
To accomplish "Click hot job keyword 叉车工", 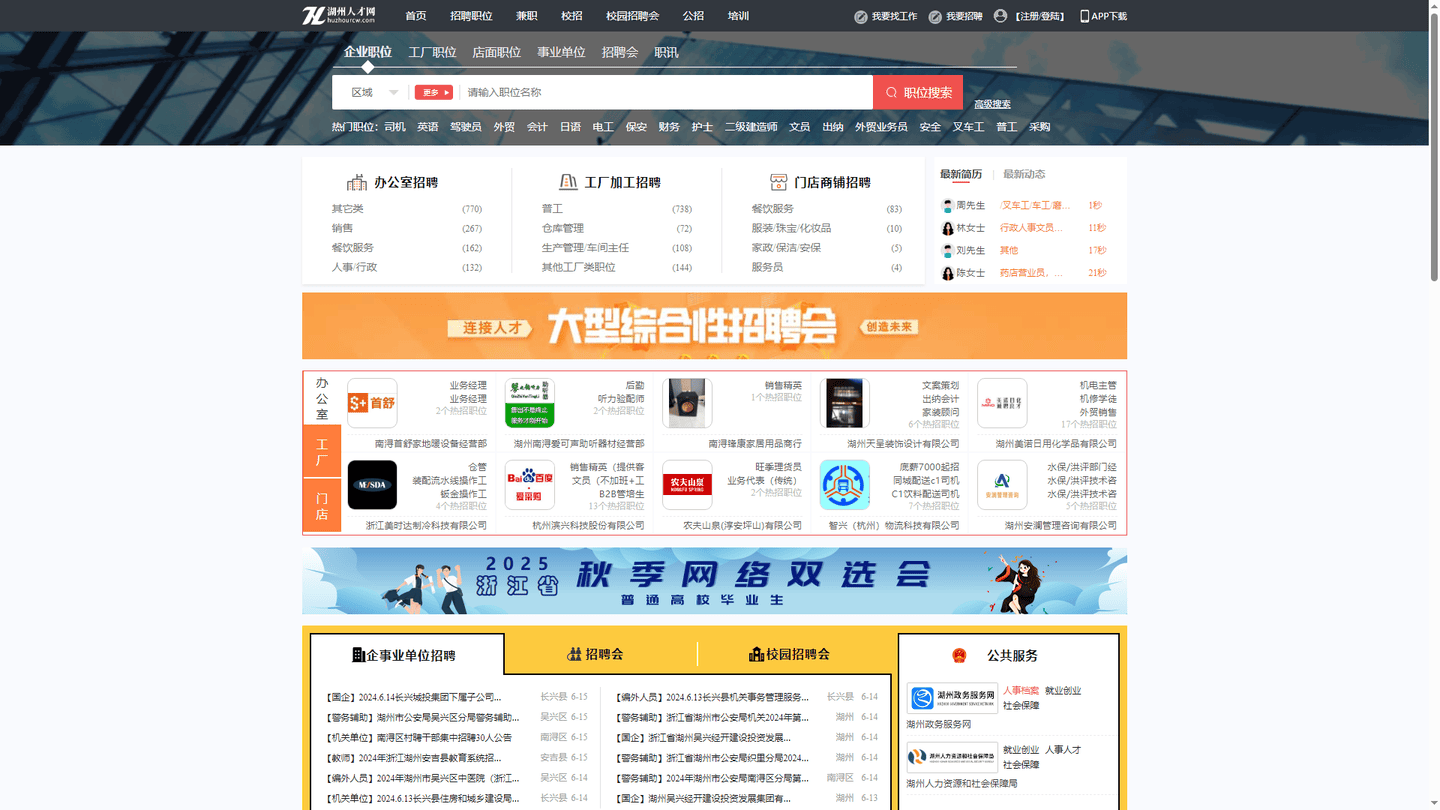I will [x=968, y=127].
